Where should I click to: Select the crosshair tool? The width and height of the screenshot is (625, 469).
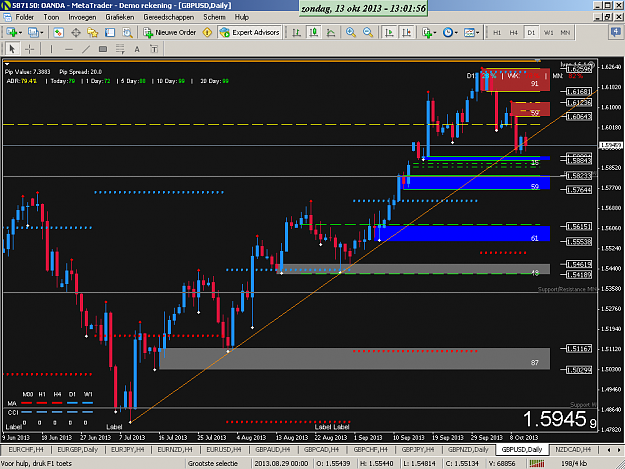coord(29,49)
